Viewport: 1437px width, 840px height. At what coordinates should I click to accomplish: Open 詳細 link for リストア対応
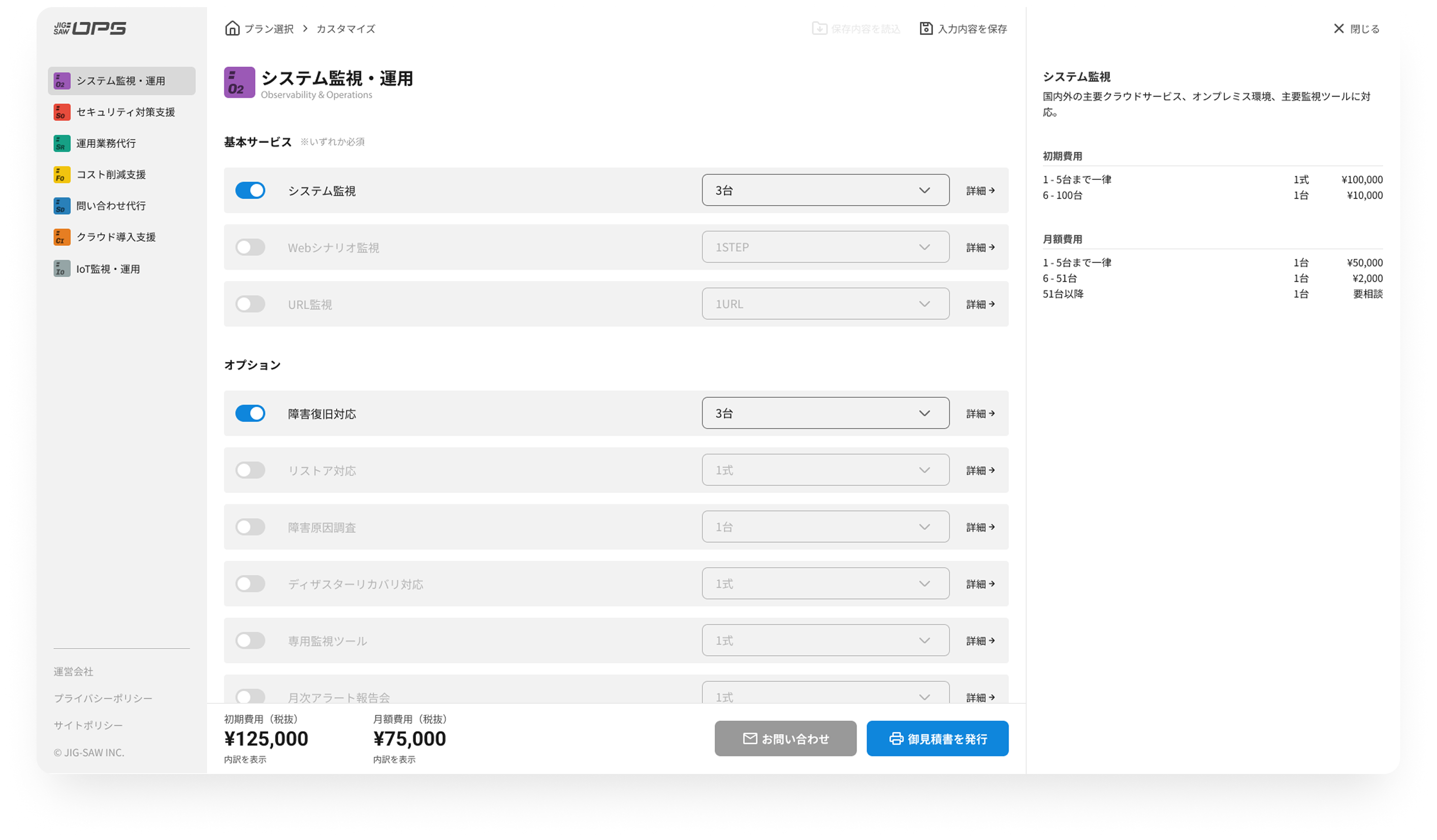click(x=980, y=470)
